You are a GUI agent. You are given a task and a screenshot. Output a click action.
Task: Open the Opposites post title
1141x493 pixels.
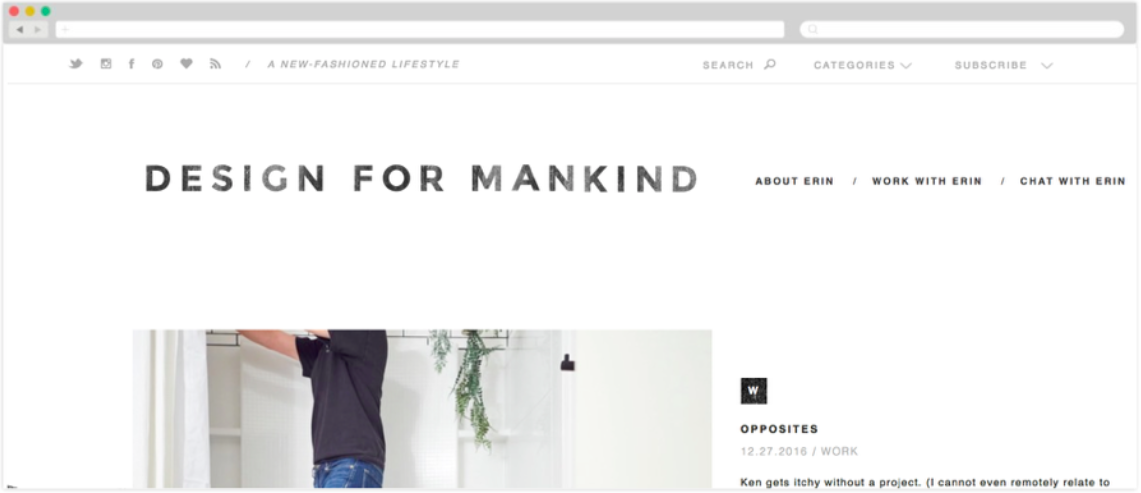(779, 429)
